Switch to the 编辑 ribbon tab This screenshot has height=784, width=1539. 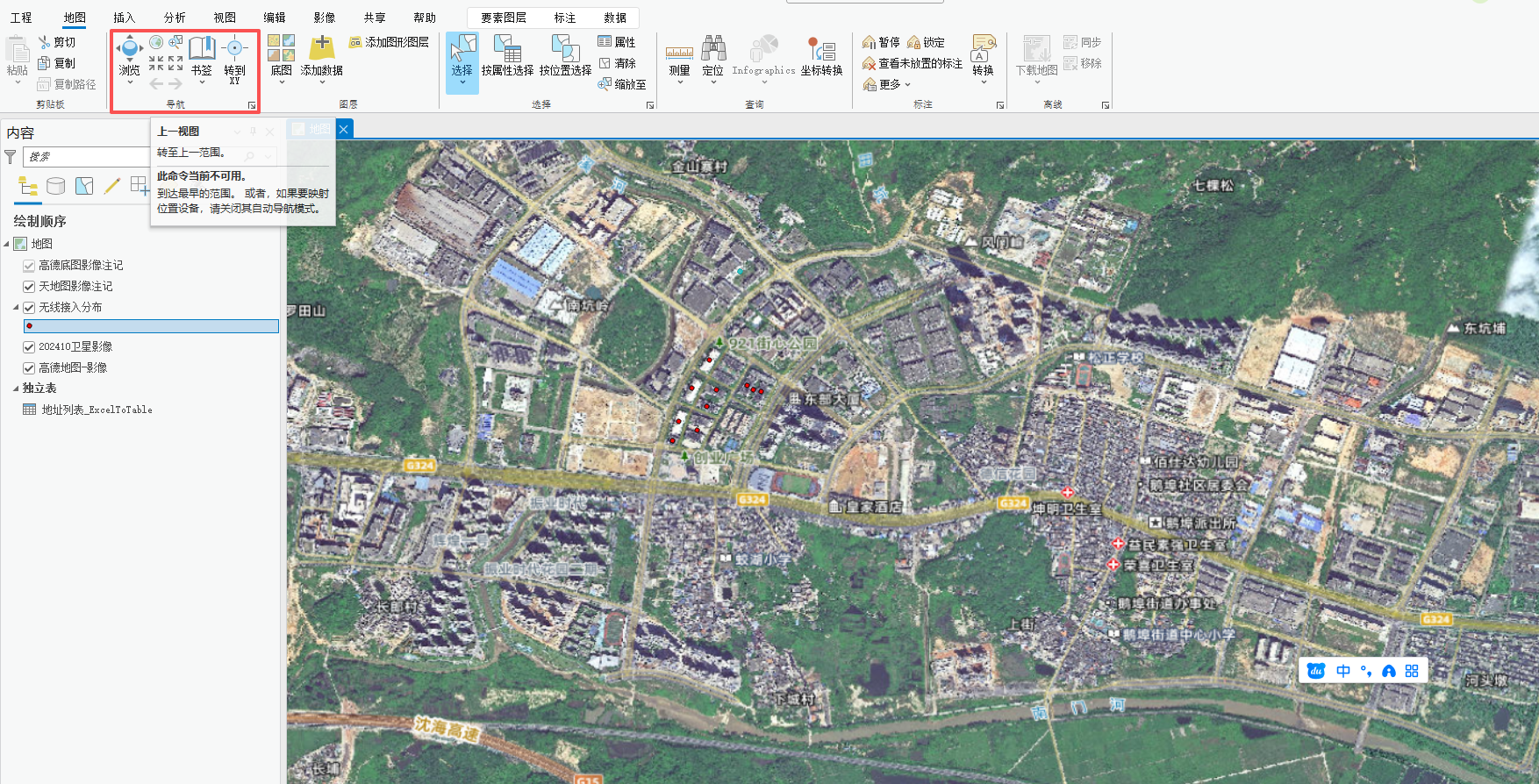(x=275, y=18)
